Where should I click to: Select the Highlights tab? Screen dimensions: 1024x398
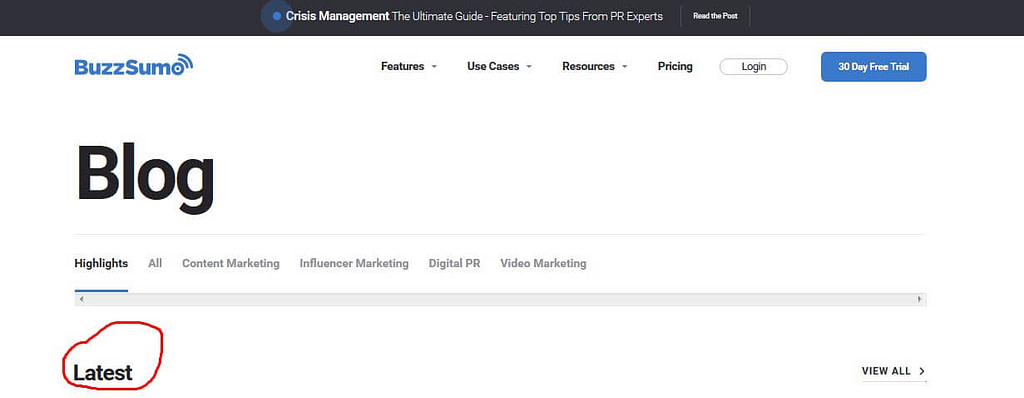coord(101,263)
